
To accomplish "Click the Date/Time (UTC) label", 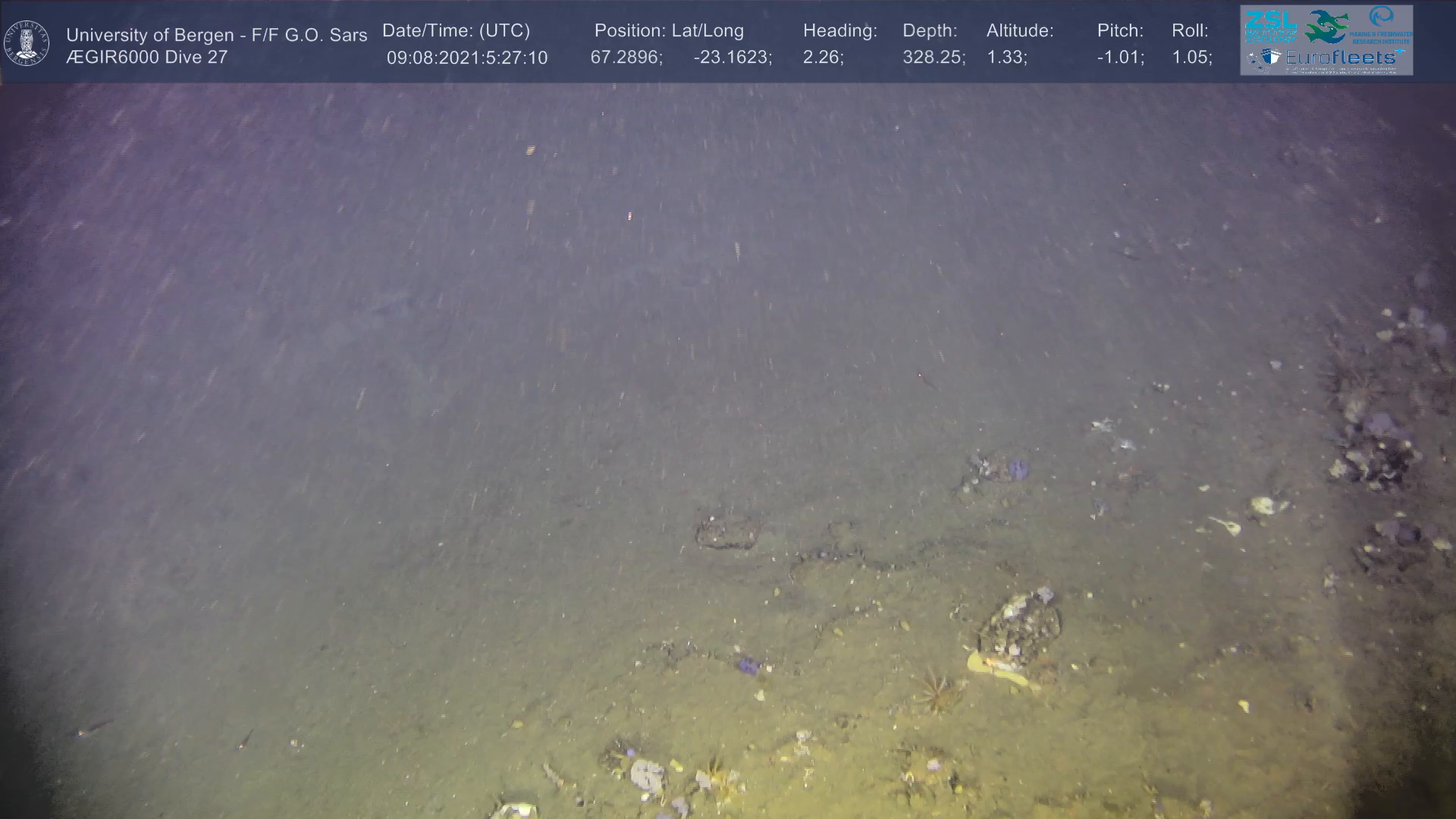I will tap(456, 30).
